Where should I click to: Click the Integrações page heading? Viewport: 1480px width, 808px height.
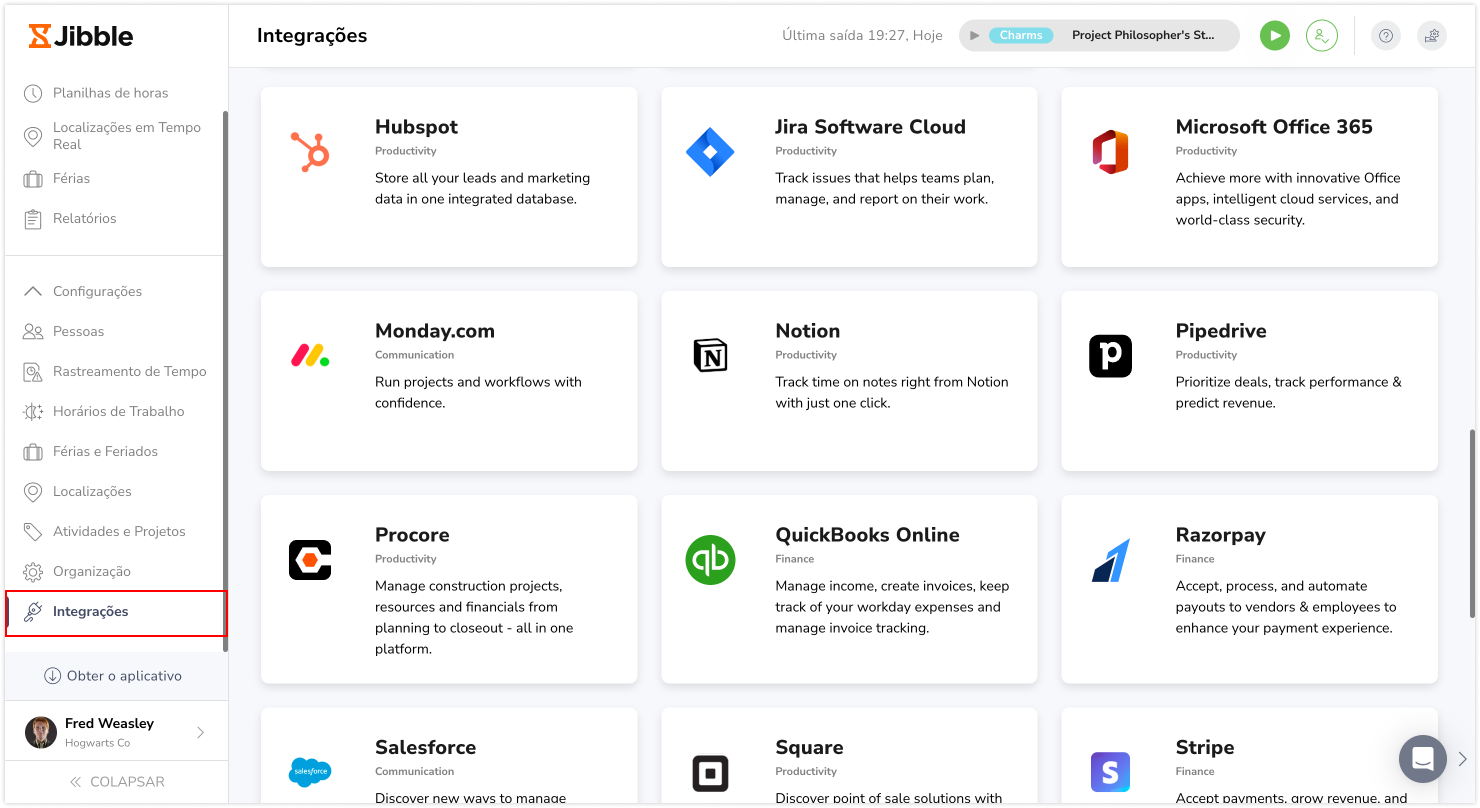pyautogui.click(x=312, y=36)
